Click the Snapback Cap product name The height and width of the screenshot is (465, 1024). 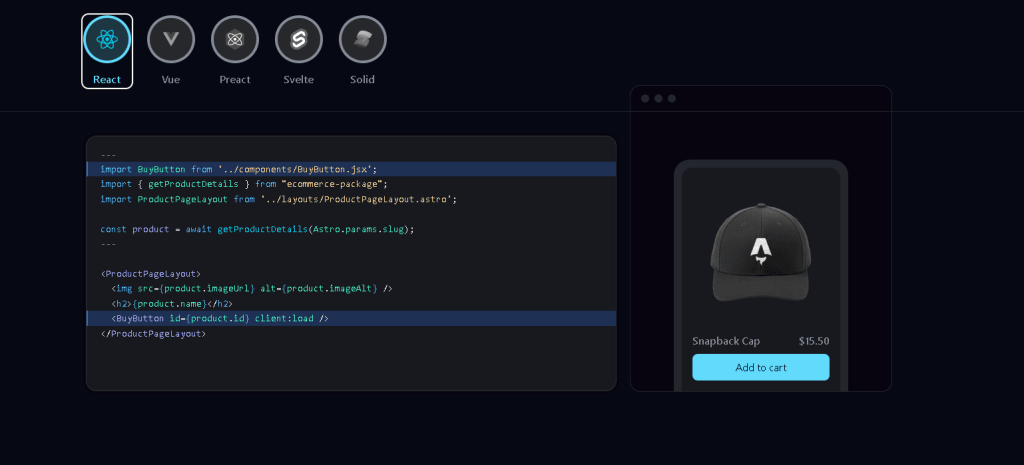(x=726, y=341)
